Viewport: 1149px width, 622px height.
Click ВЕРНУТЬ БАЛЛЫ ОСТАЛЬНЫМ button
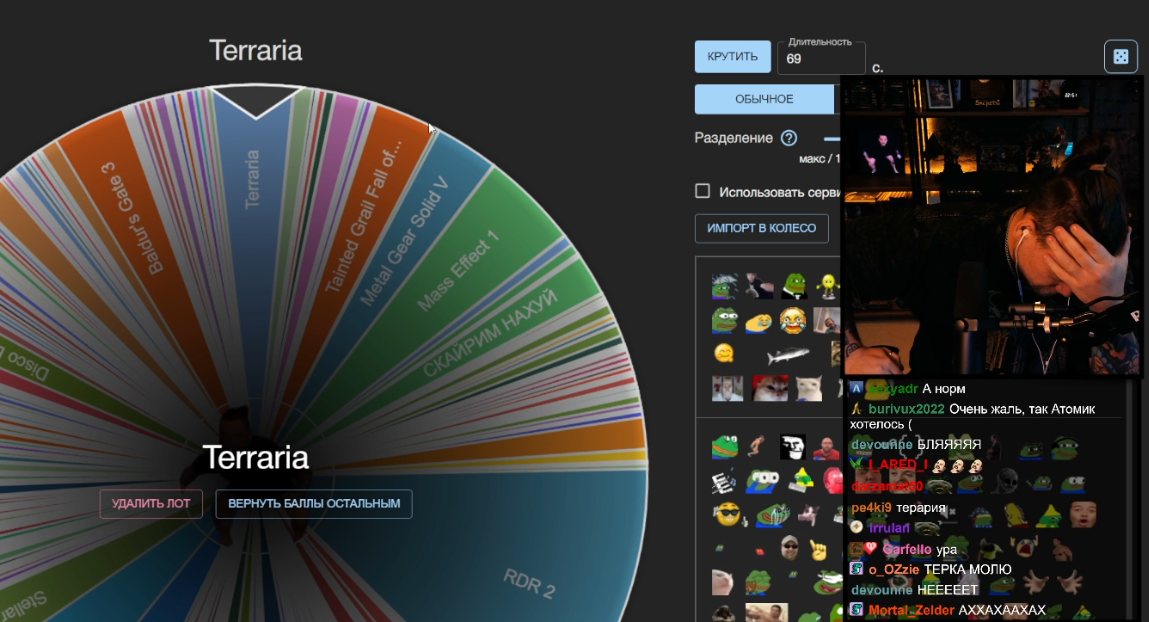click(314, 503)
